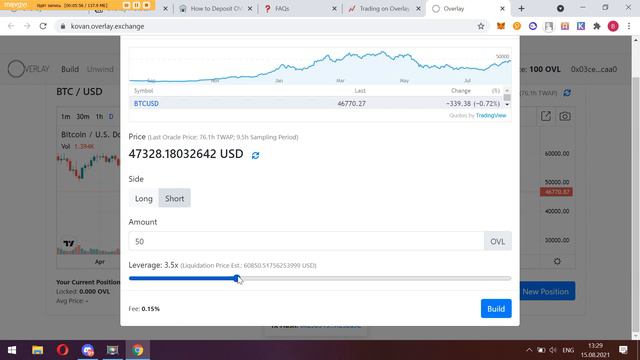The width and height of the screenshot is (640, 360).
Task: Open Chrome profile avatar
Action: (x=613, y=26)
